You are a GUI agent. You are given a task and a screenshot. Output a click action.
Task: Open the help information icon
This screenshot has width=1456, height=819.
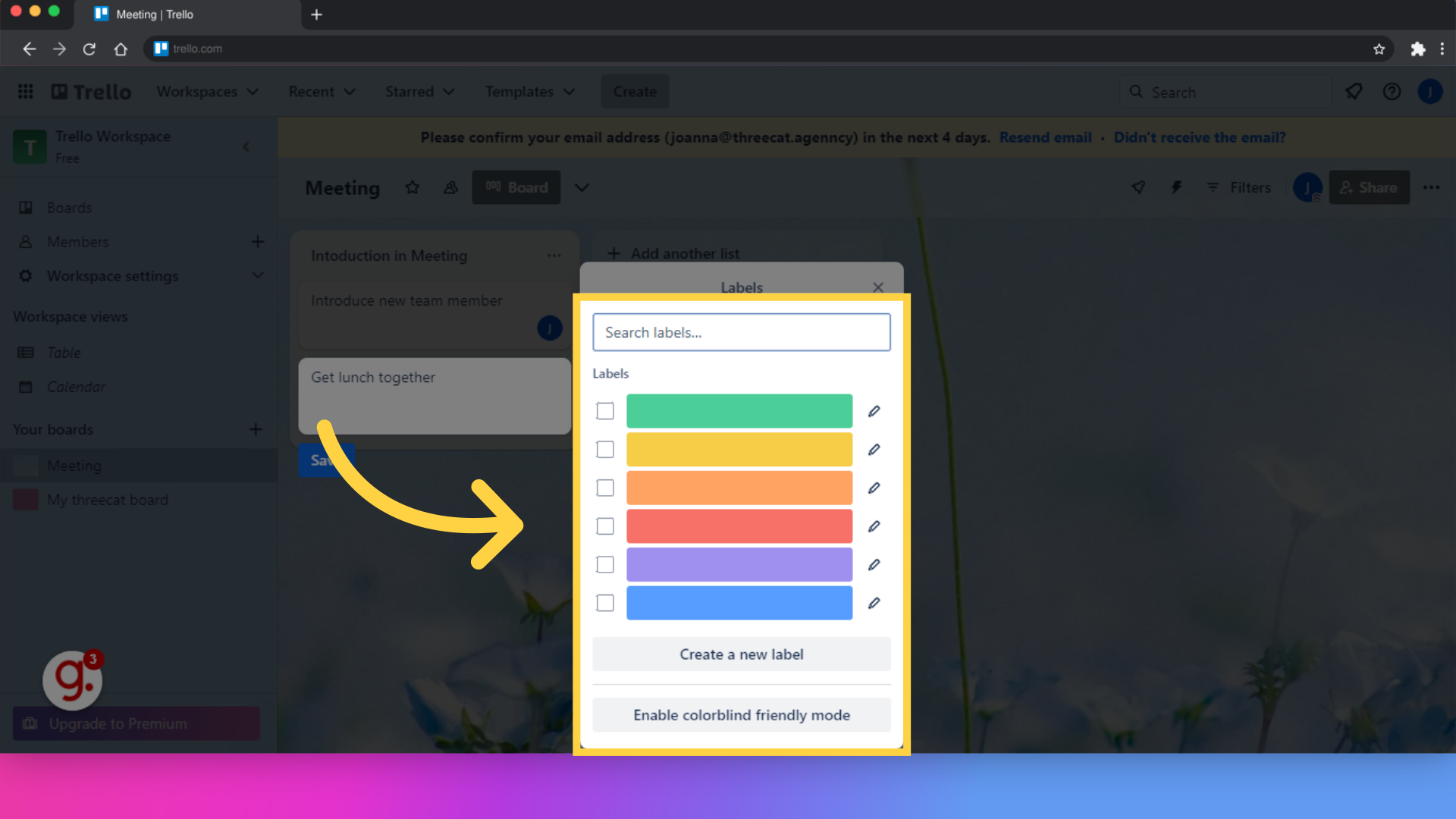[x=1392, y=92]
